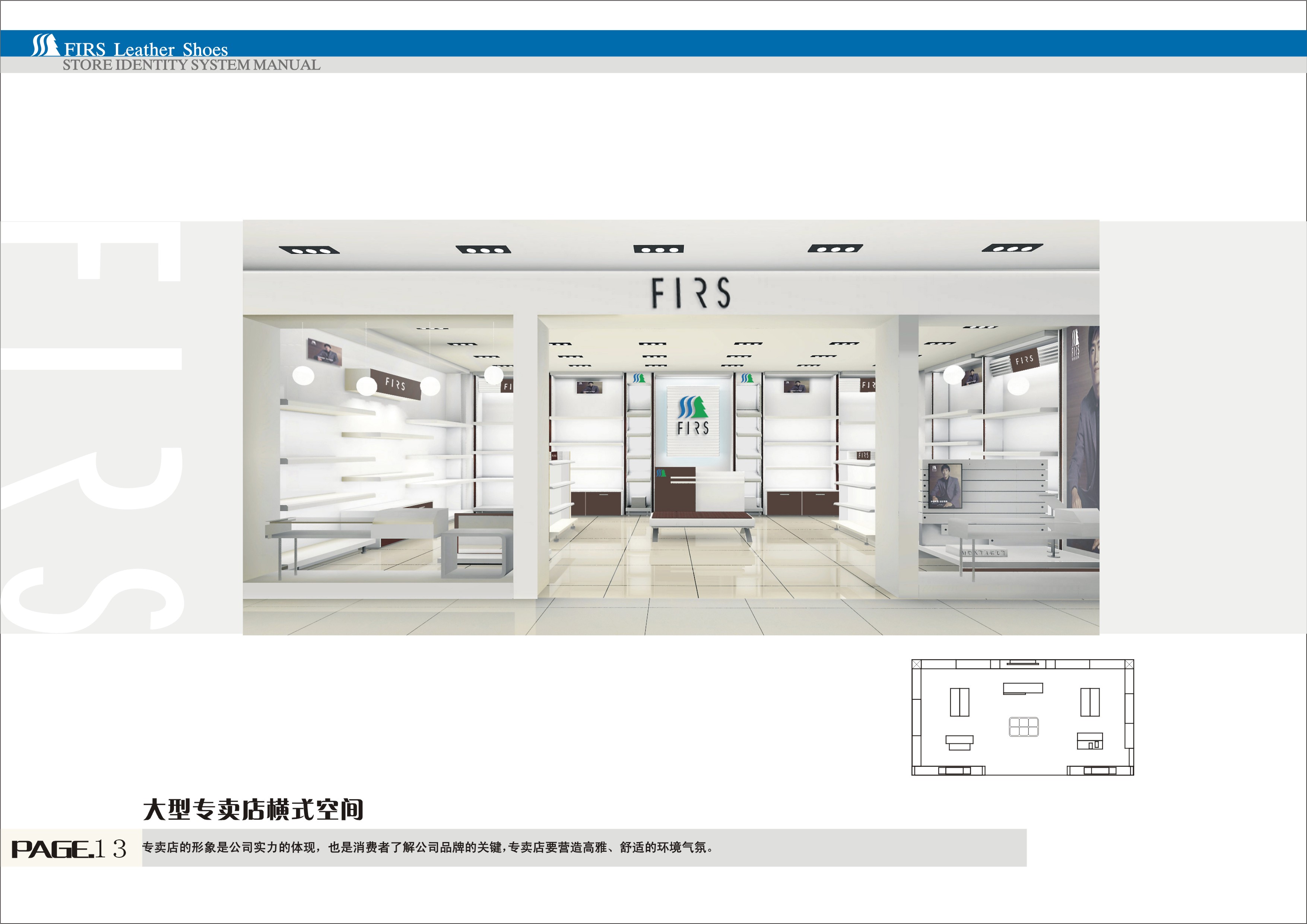Viewport: 1307px width, 924px height.
Task: Click the "FIRS Leather Shoes" header title
Action: point(146,49)
